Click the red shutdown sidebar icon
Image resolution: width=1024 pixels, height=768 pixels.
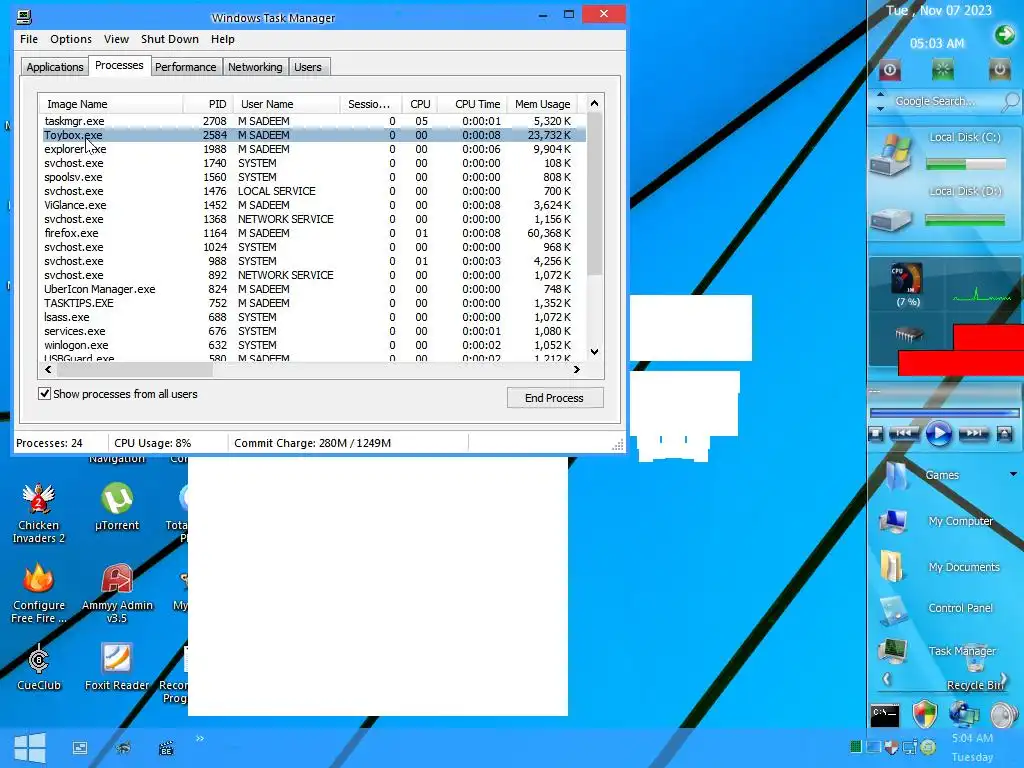(889, 69)
